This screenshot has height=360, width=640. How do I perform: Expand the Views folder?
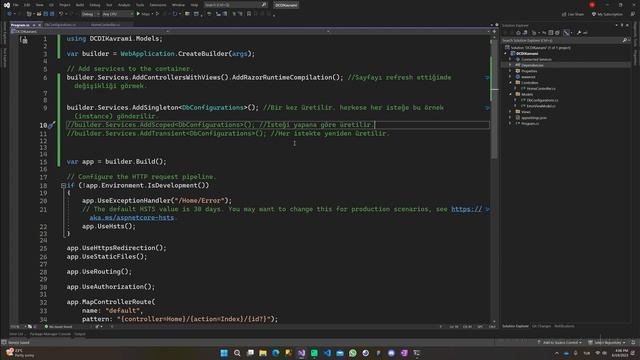(510, 112)
